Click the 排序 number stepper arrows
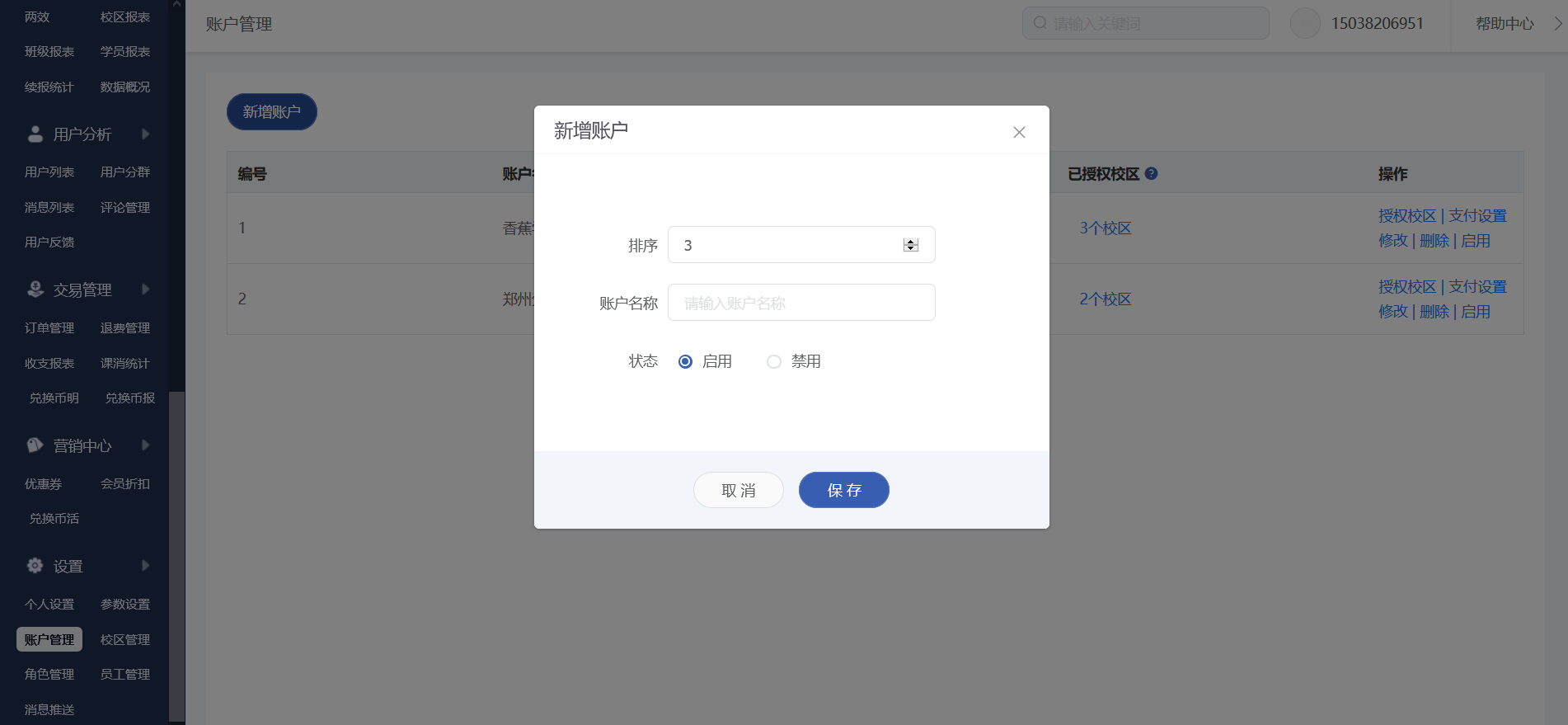The image size is (1568, 725). [910, 245]
